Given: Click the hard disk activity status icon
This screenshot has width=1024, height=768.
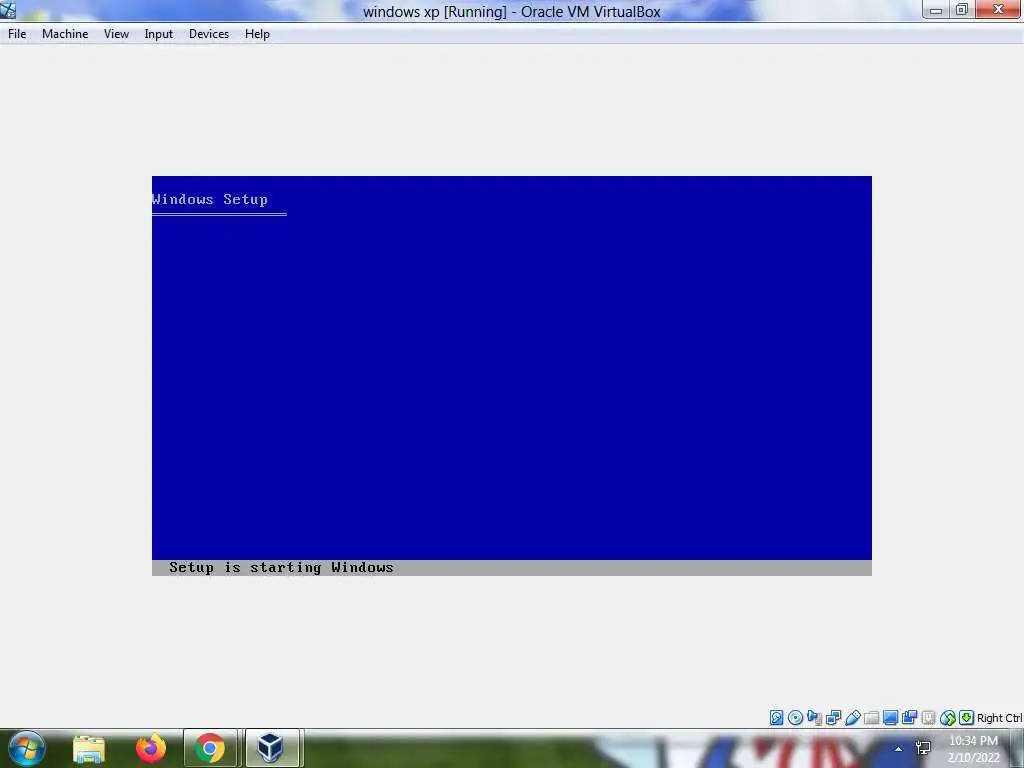Looking at the screenshot, I should tap(776, 718).
